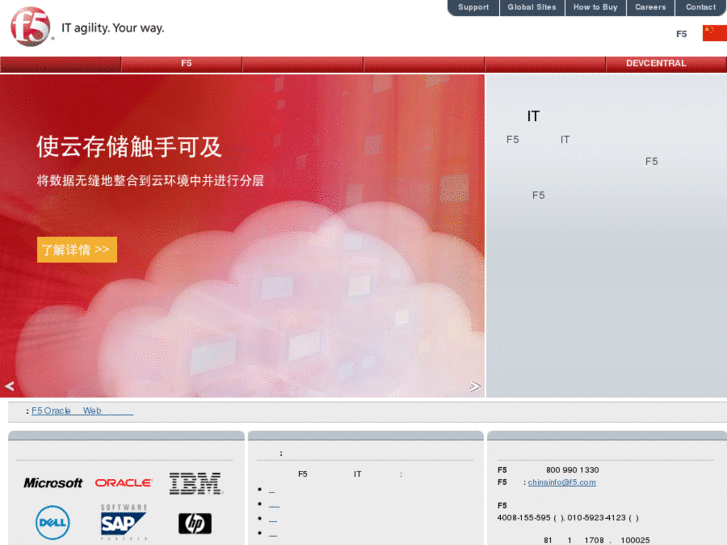
Task: Click the Dell partner logo
Action: pos(52,523)
